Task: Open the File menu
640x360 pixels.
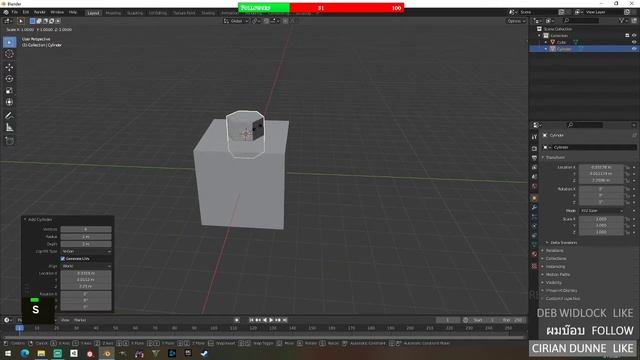Action: (15, 12)
